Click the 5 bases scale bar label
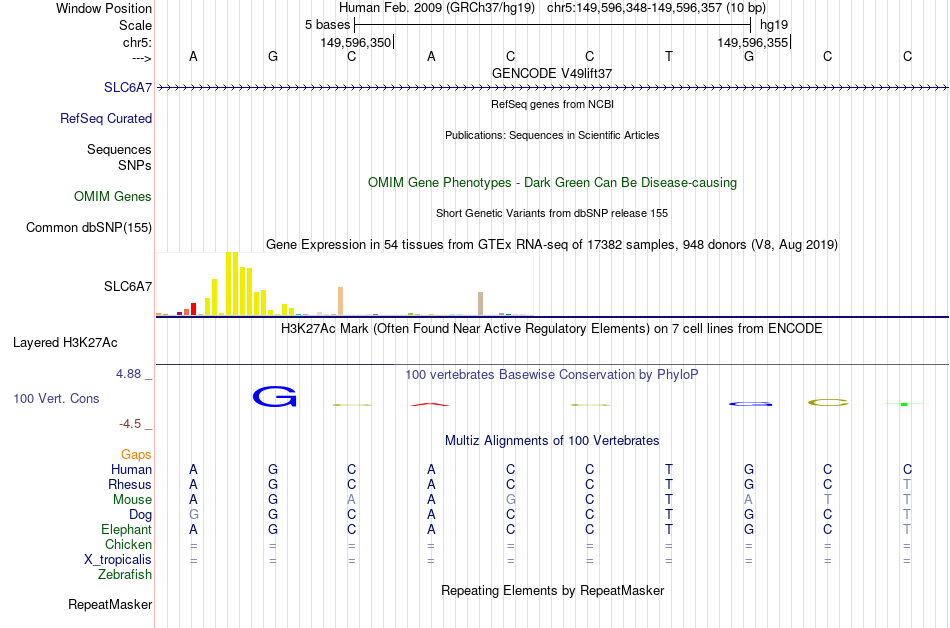 327,25
